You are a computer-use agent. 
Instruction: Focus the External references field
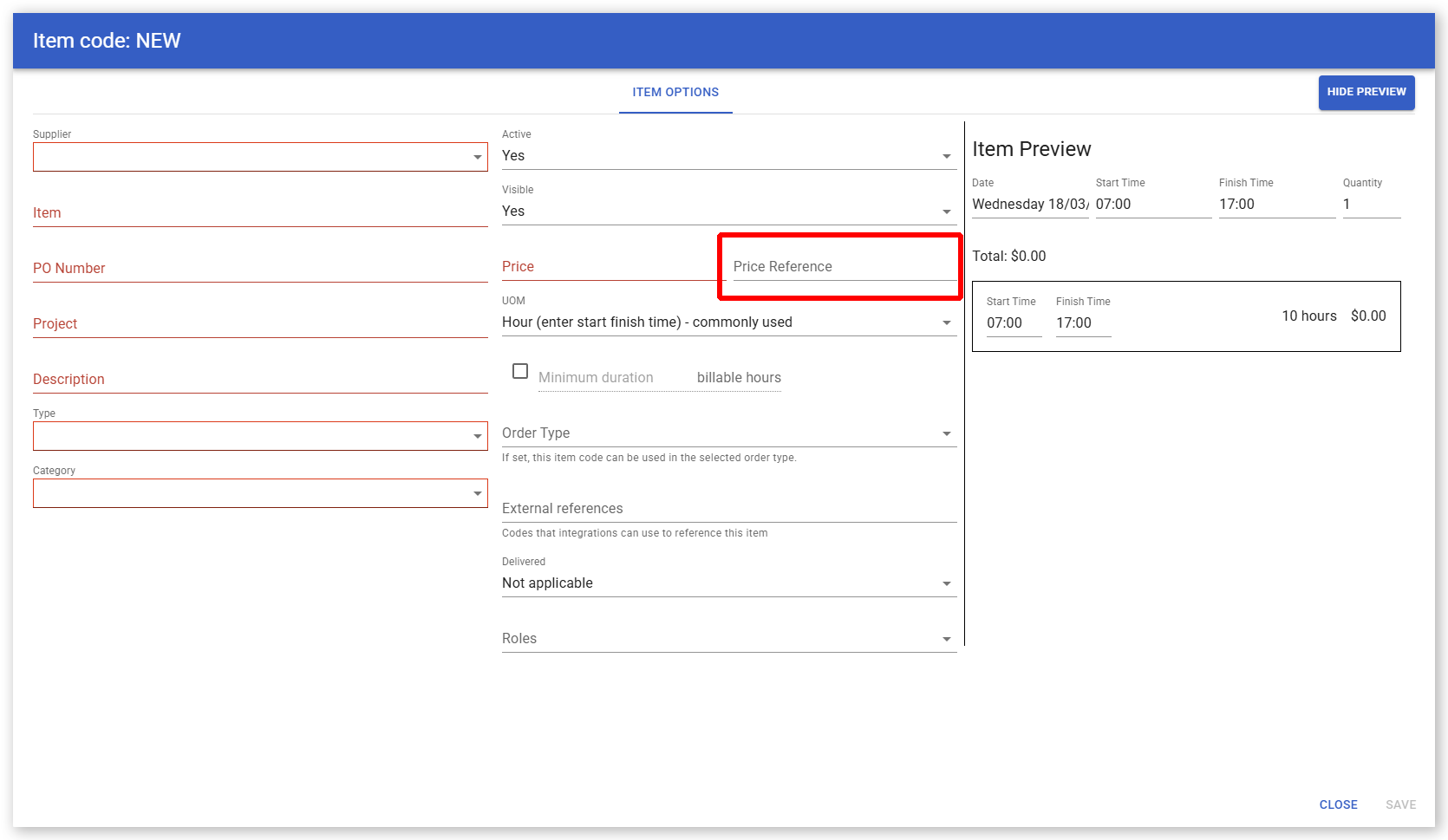click(x=728, y=509)
